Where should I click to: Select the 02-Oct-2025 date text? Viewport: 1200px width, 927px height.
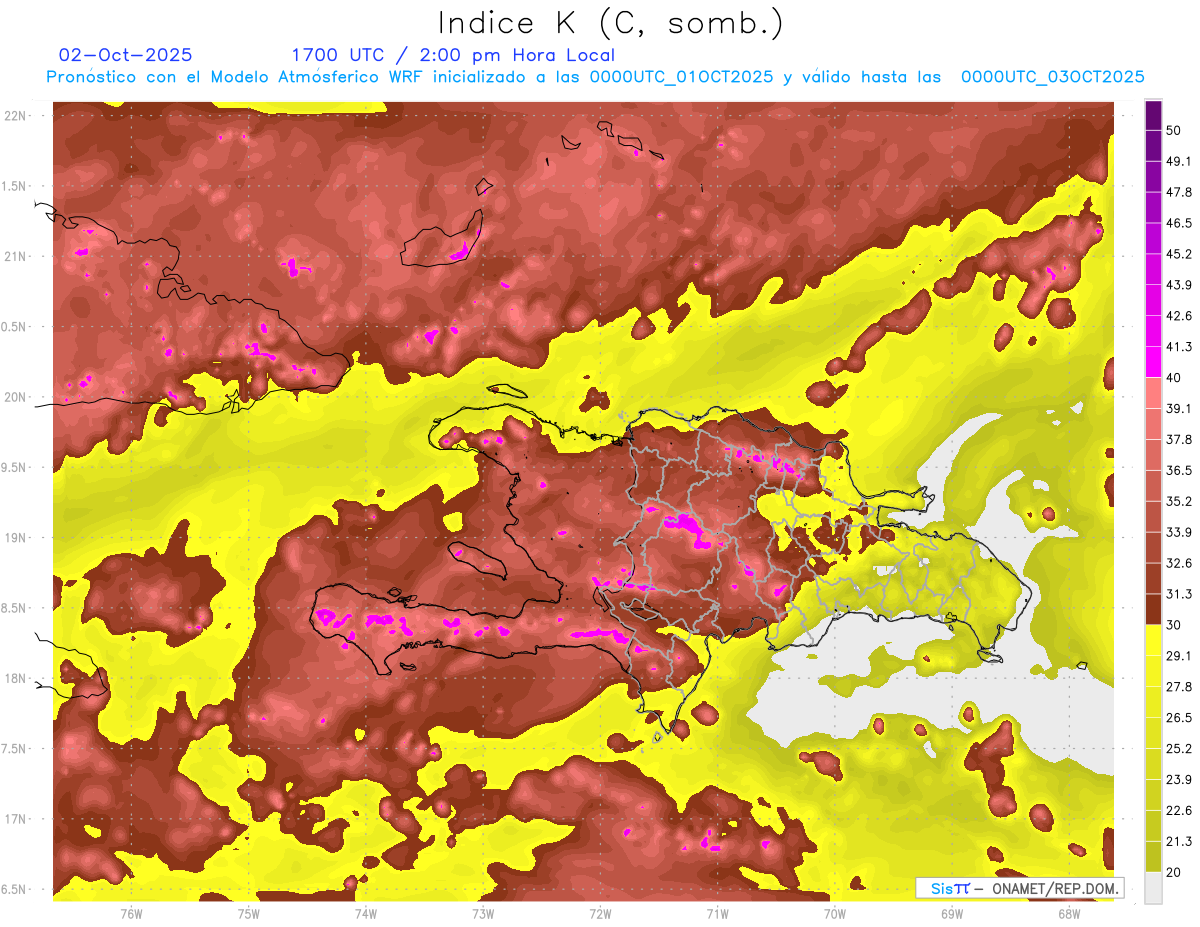126,55
